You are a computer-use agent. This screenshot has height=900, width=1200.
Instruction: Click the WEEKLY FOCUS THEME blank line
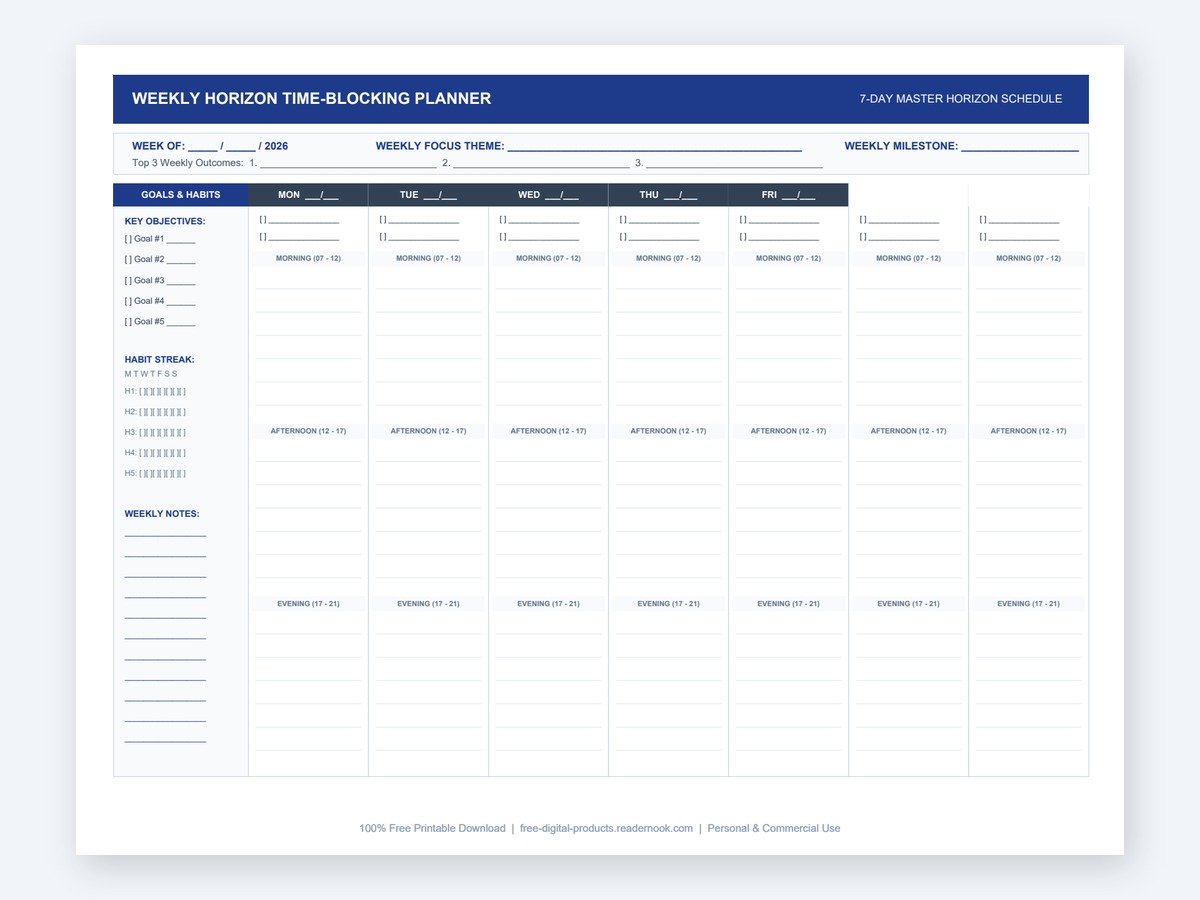tap(655, 147)
